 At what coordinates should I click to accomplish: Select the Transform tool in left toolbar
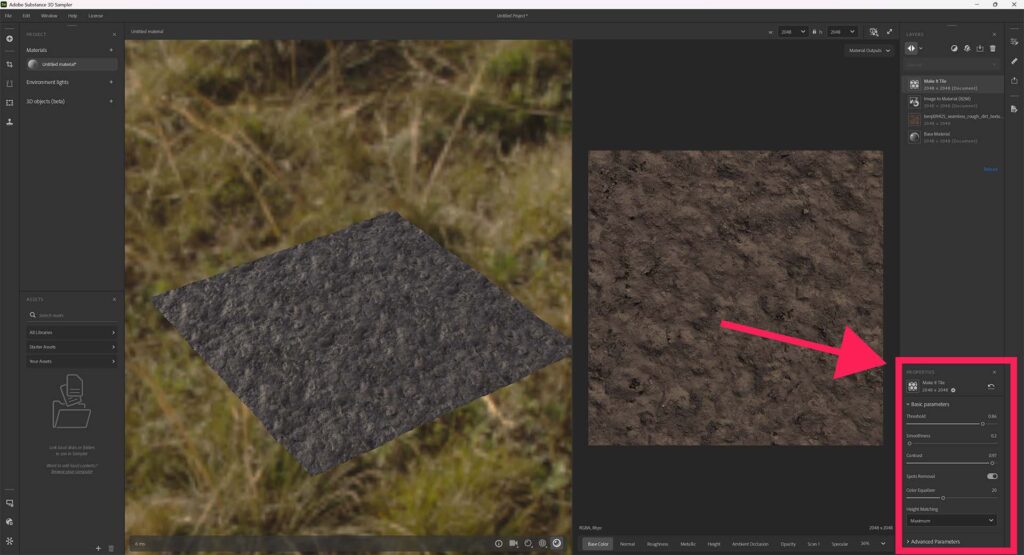9,103
